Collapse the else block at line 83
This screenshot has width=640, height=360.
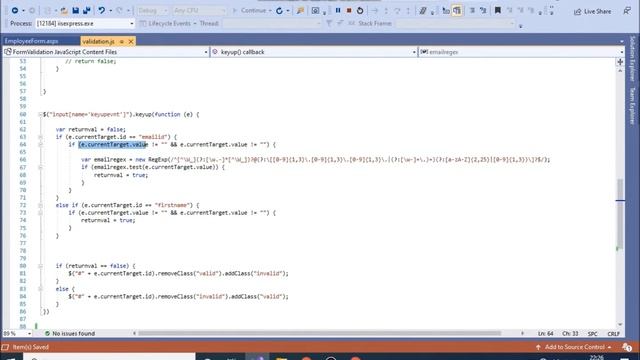[40, 289]
